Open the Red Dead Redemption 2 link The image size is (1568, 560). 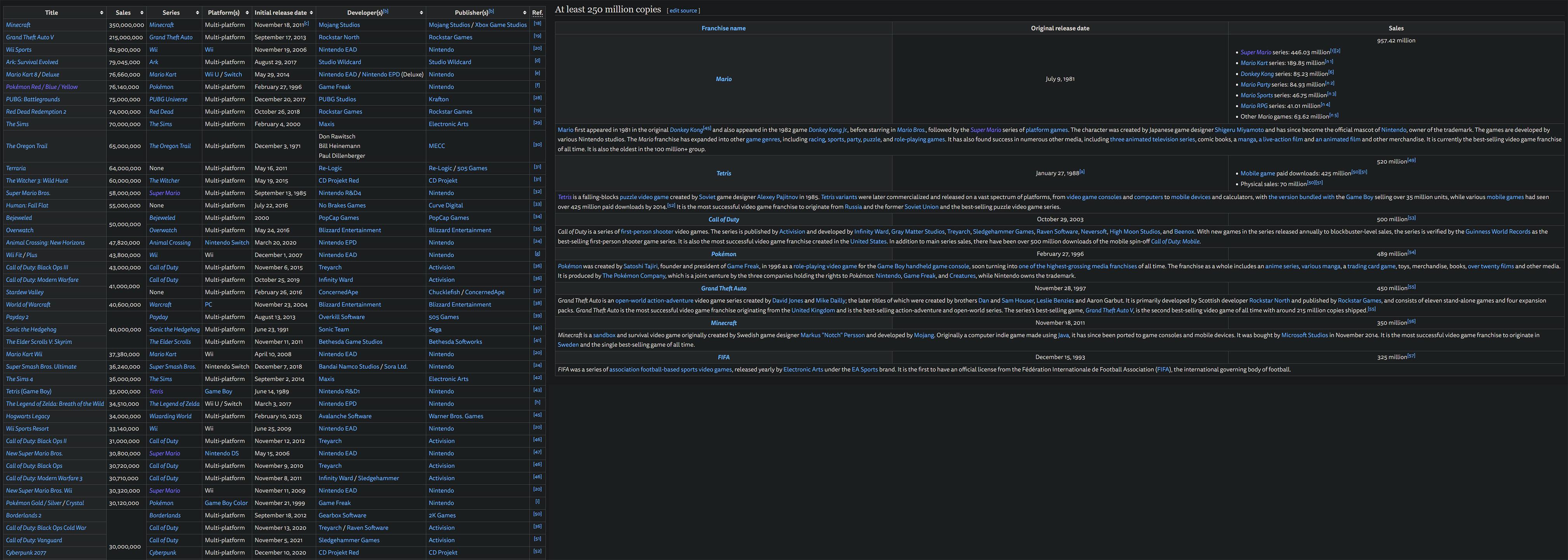click(36, 112)
